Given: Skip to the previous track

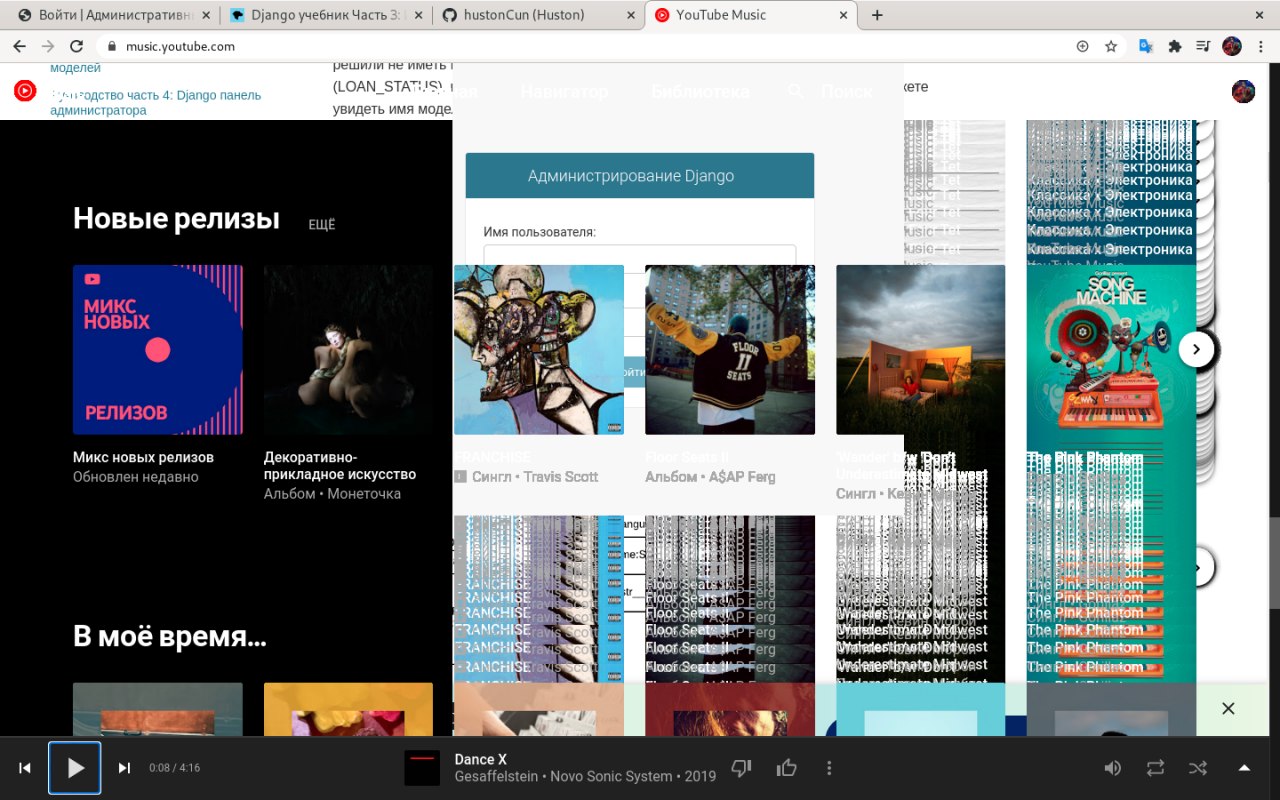Looking at the screenshot, I should click(x=25, y=768).
